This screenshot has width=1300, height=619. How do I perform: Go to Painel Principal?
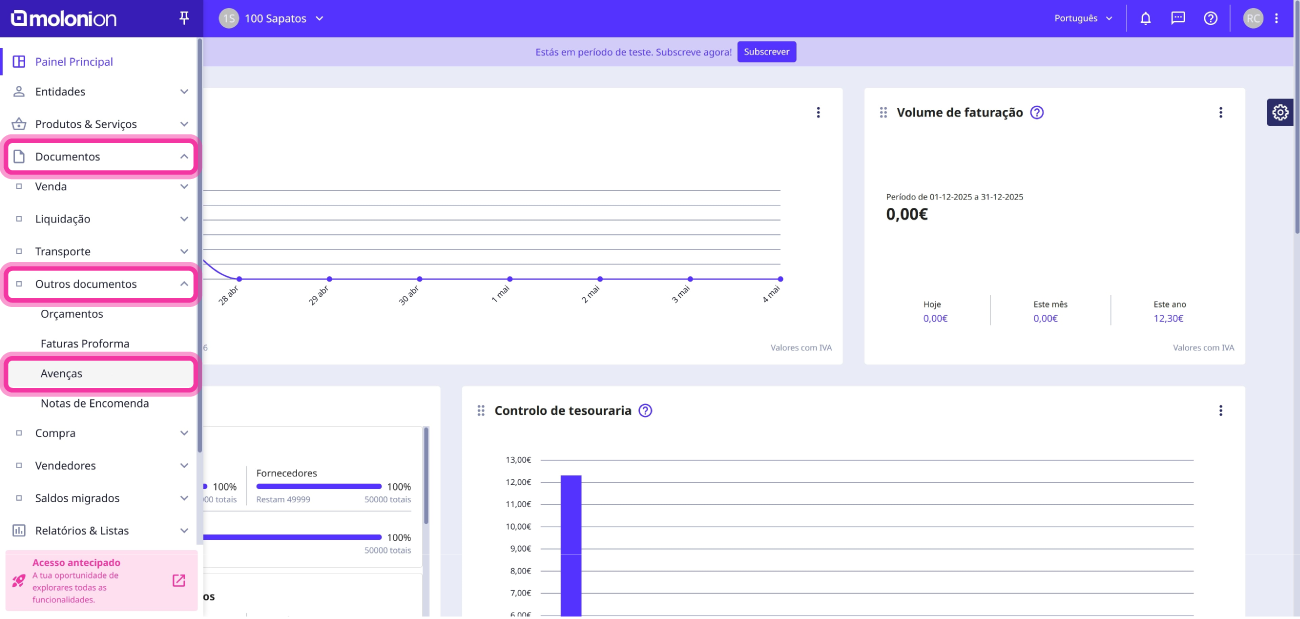coord(99,62)
